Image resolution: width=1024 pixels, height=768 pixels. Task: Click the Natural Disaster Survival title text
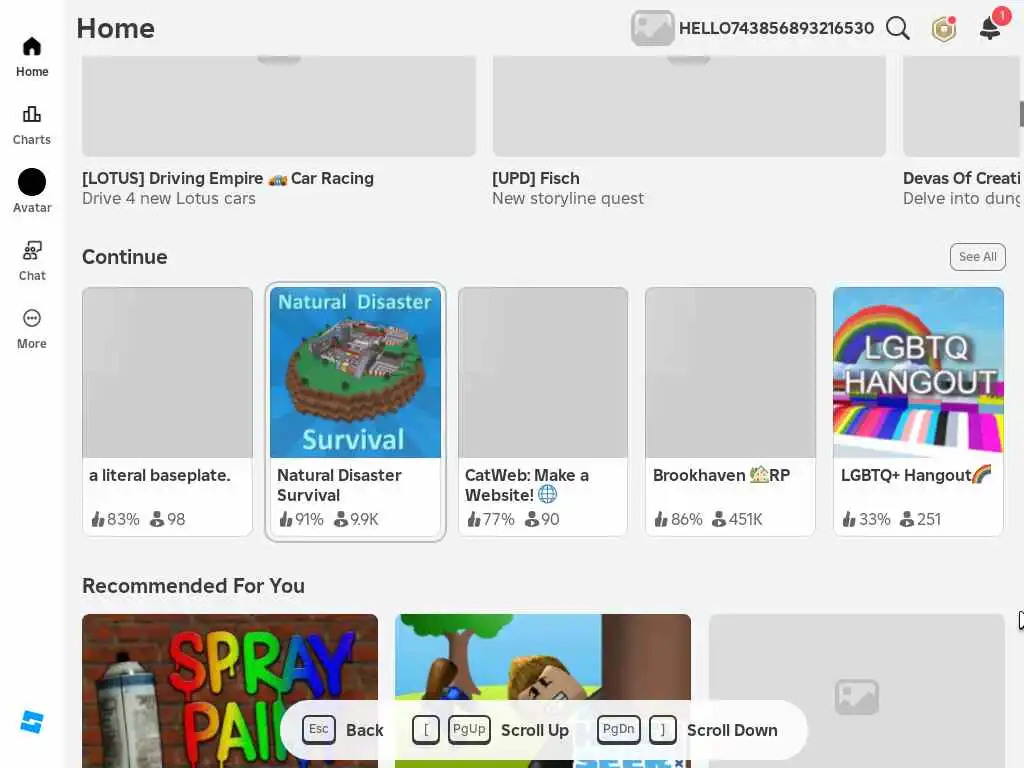point(339,485)
